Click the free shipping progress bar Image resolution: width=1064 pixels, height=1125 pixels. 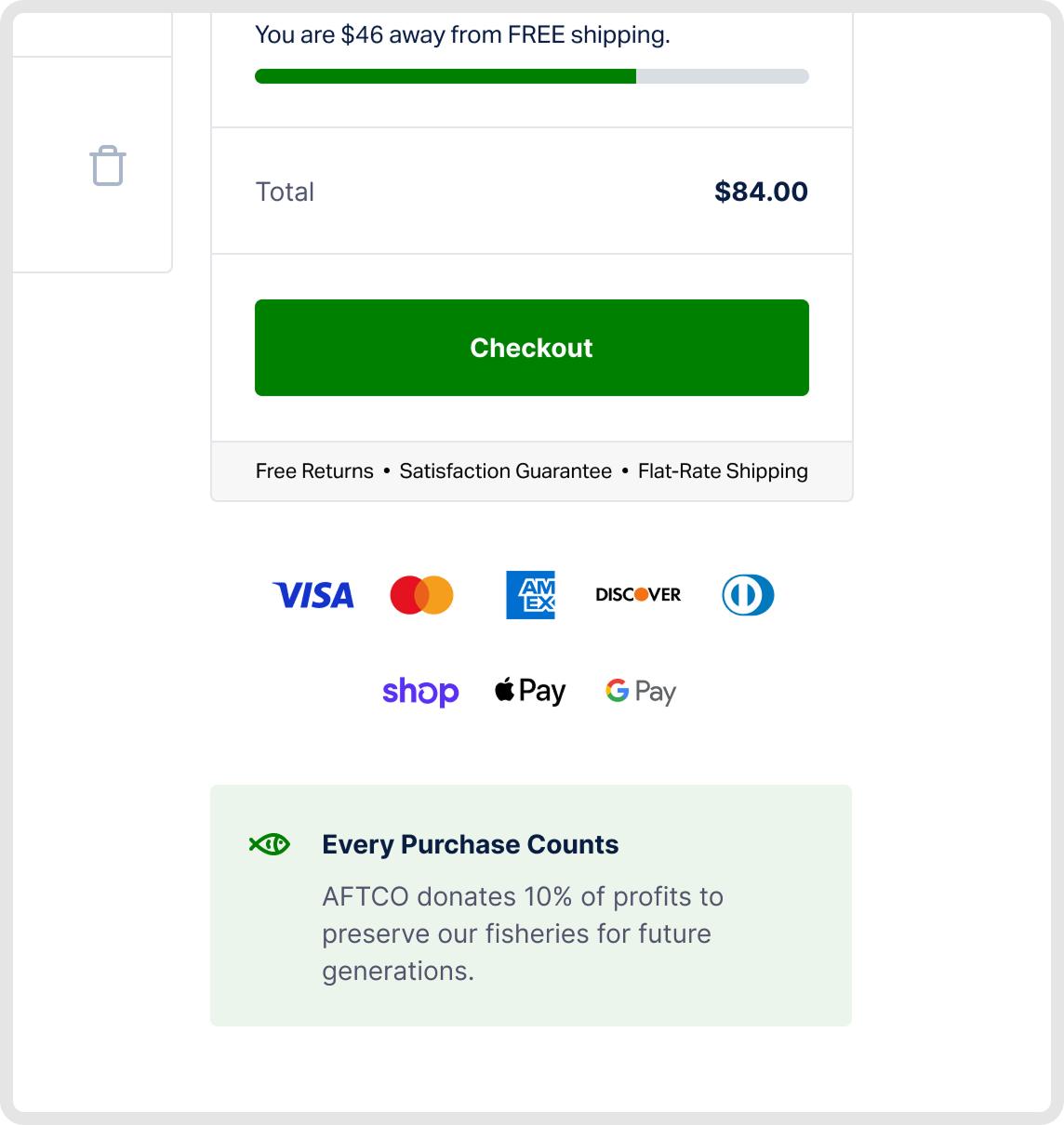coord(531,76)
